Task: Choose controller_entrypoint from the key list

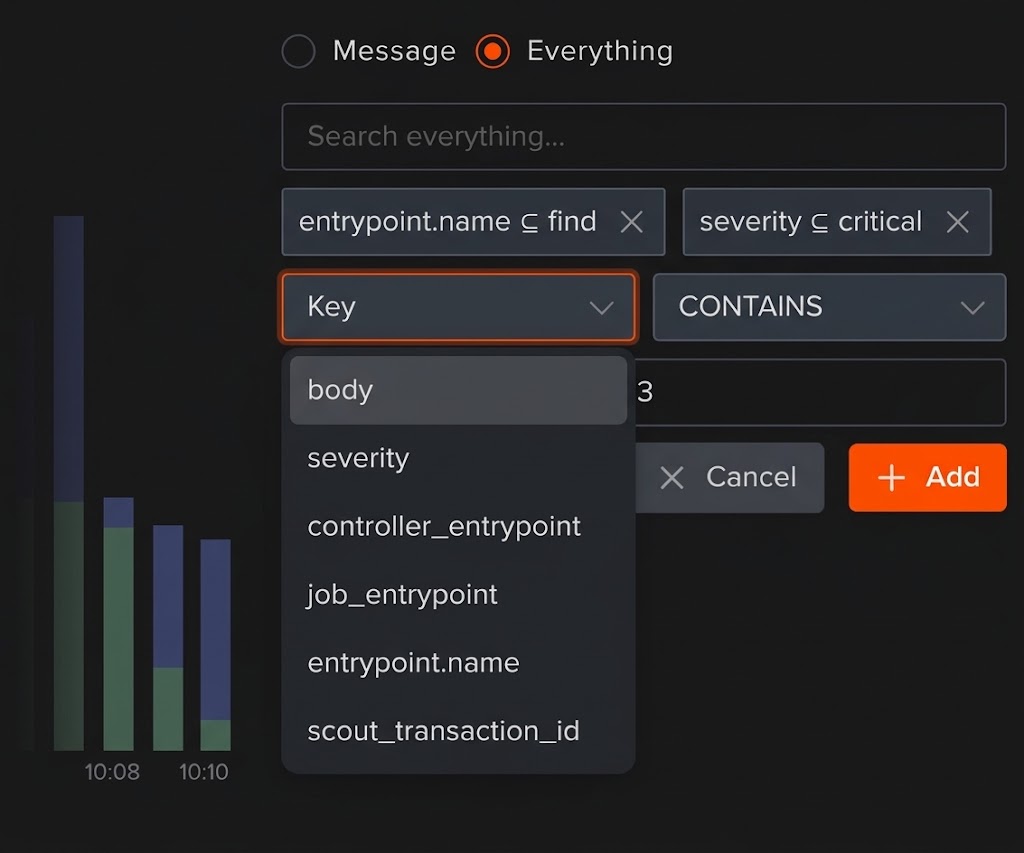Action: point(458,526)
